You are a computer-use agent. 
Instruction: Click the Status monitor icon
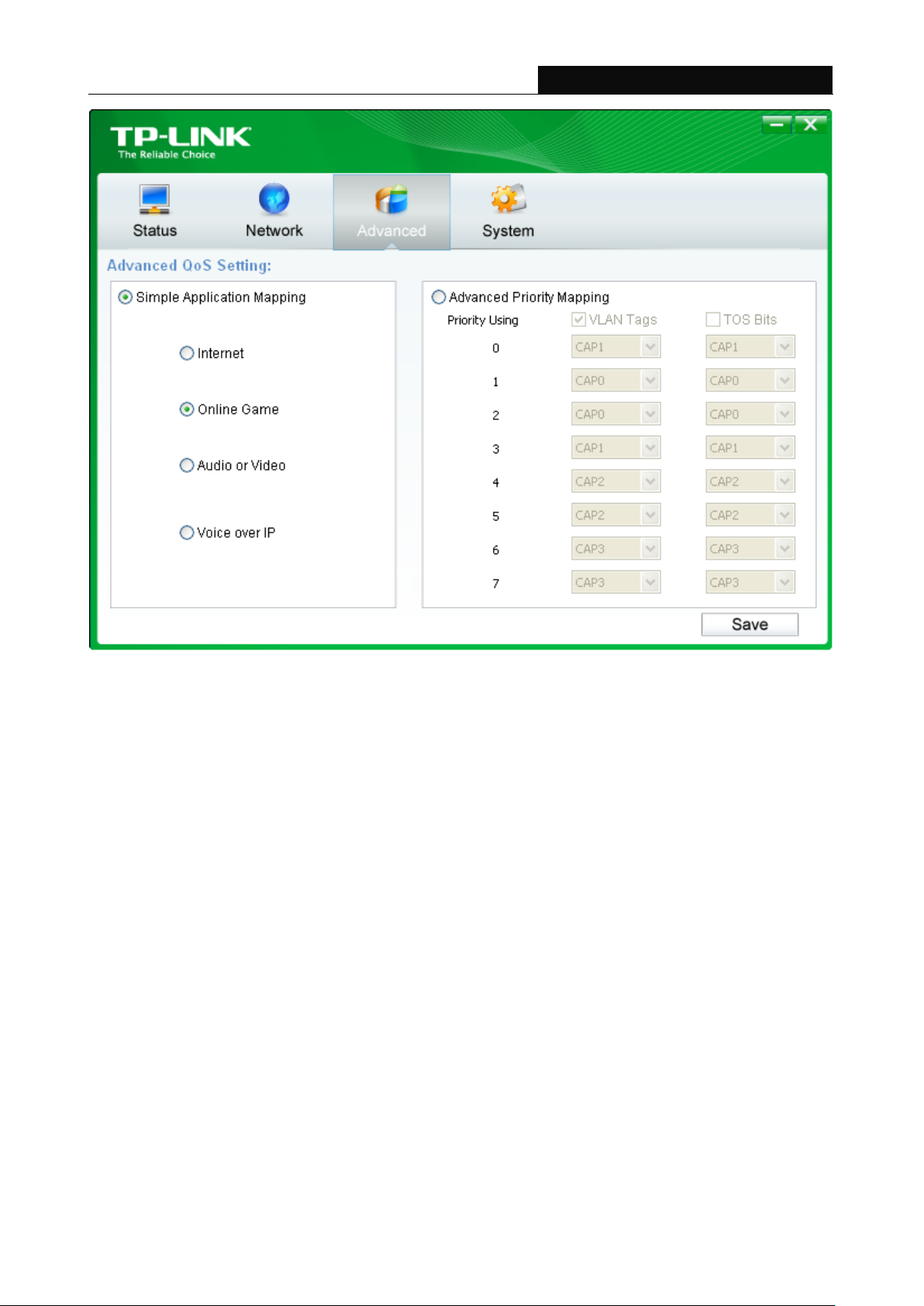tap(154, 199)
